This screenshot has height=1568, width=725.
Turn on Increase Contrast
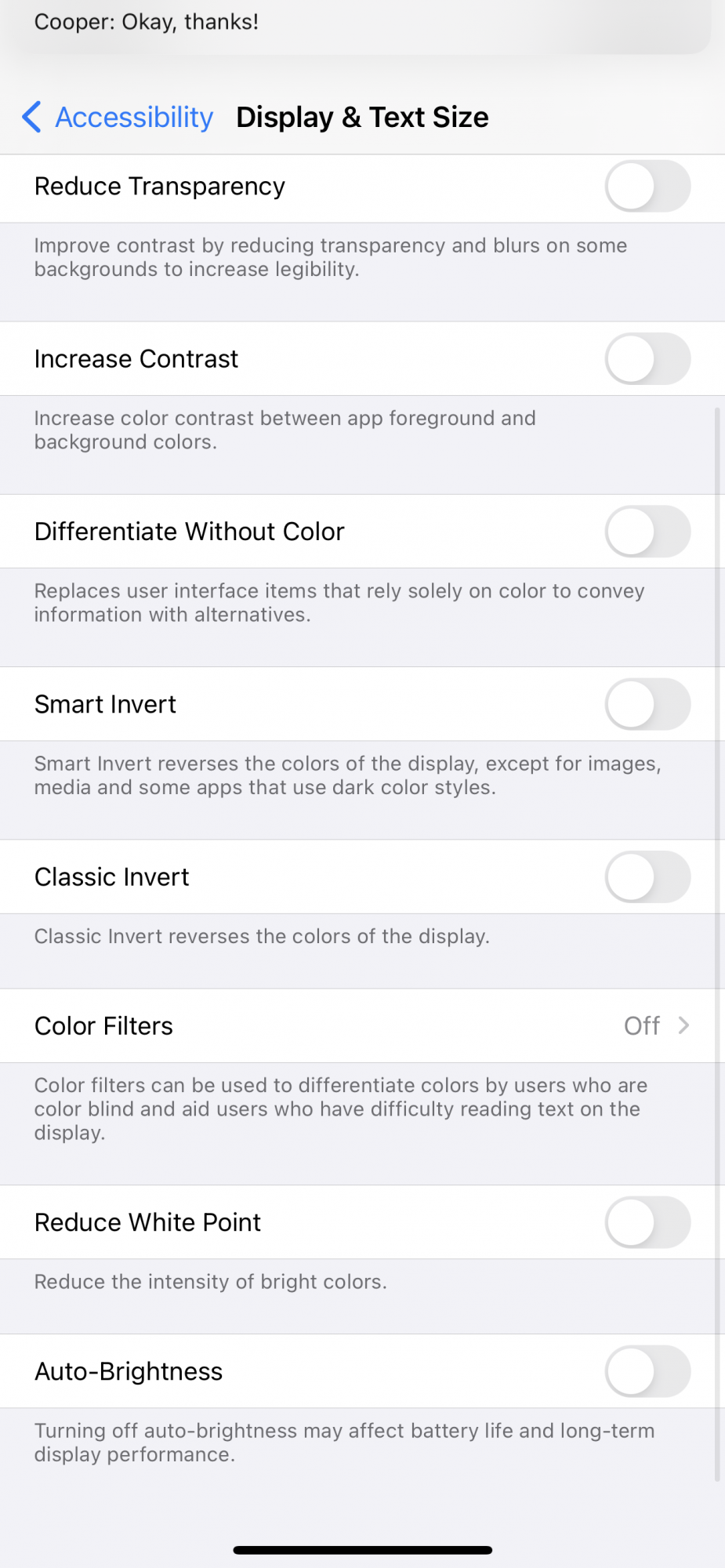click(647, 359)
